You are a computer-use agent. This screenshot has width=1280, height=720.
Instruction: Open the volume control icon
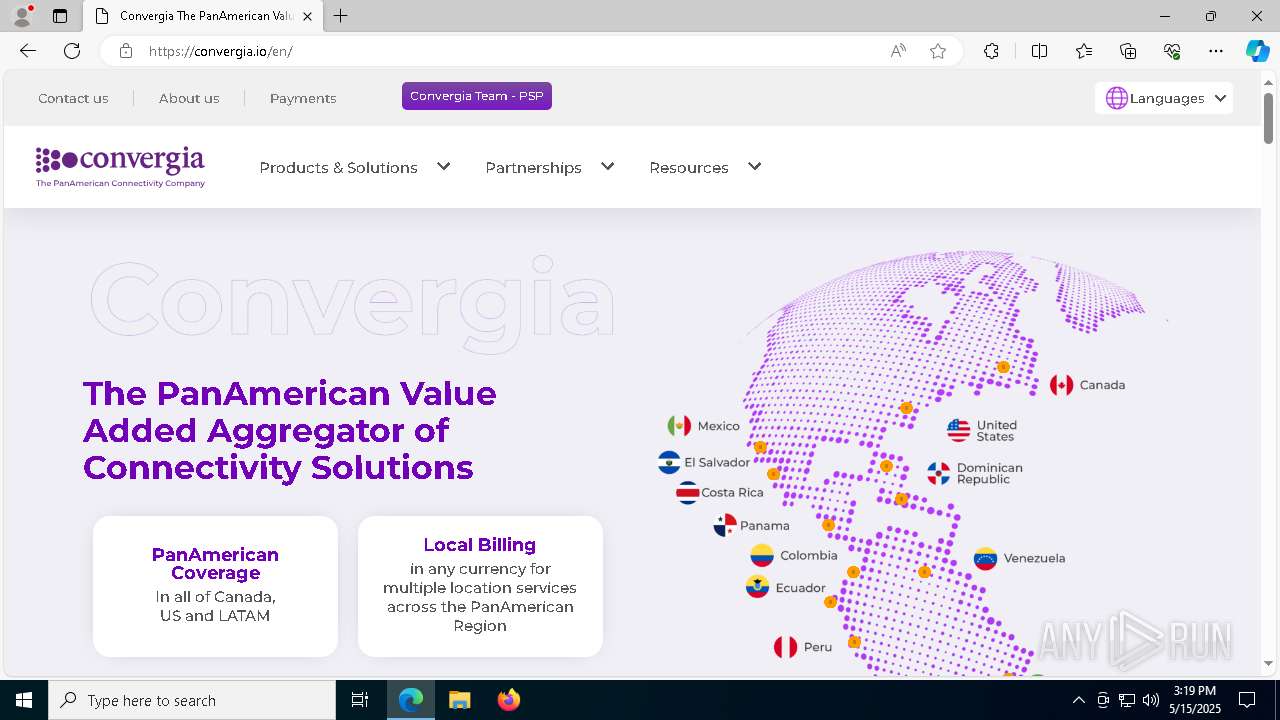1151,700
